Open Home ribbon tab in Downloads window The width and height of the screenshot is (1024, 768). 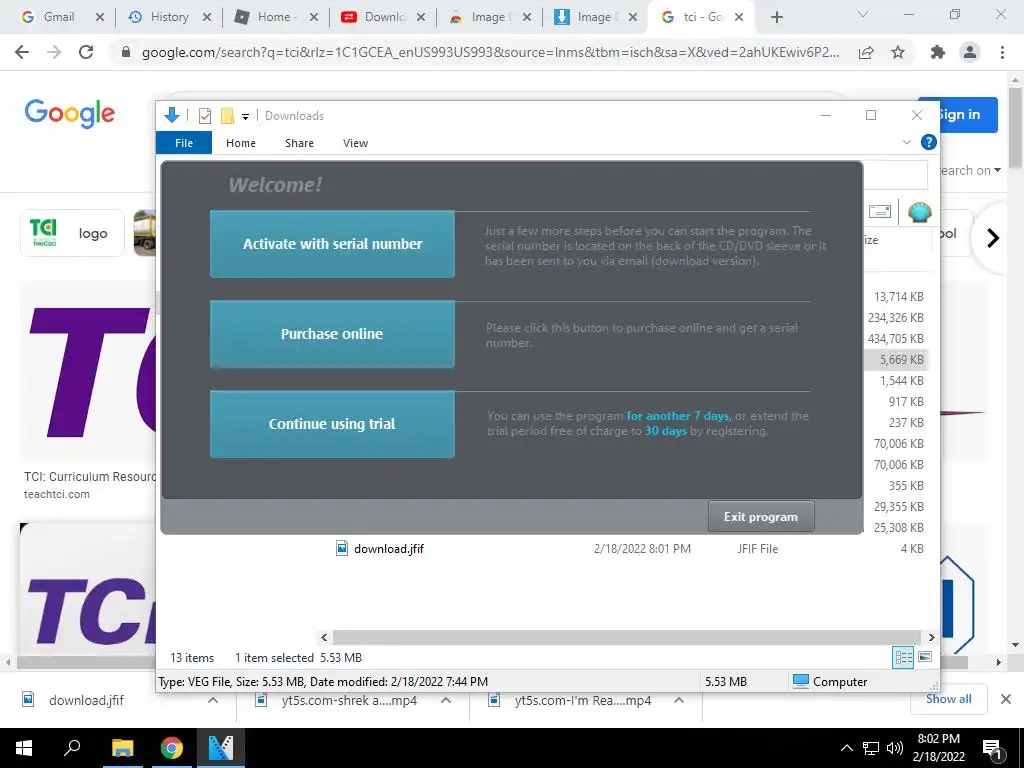(241, 143)
